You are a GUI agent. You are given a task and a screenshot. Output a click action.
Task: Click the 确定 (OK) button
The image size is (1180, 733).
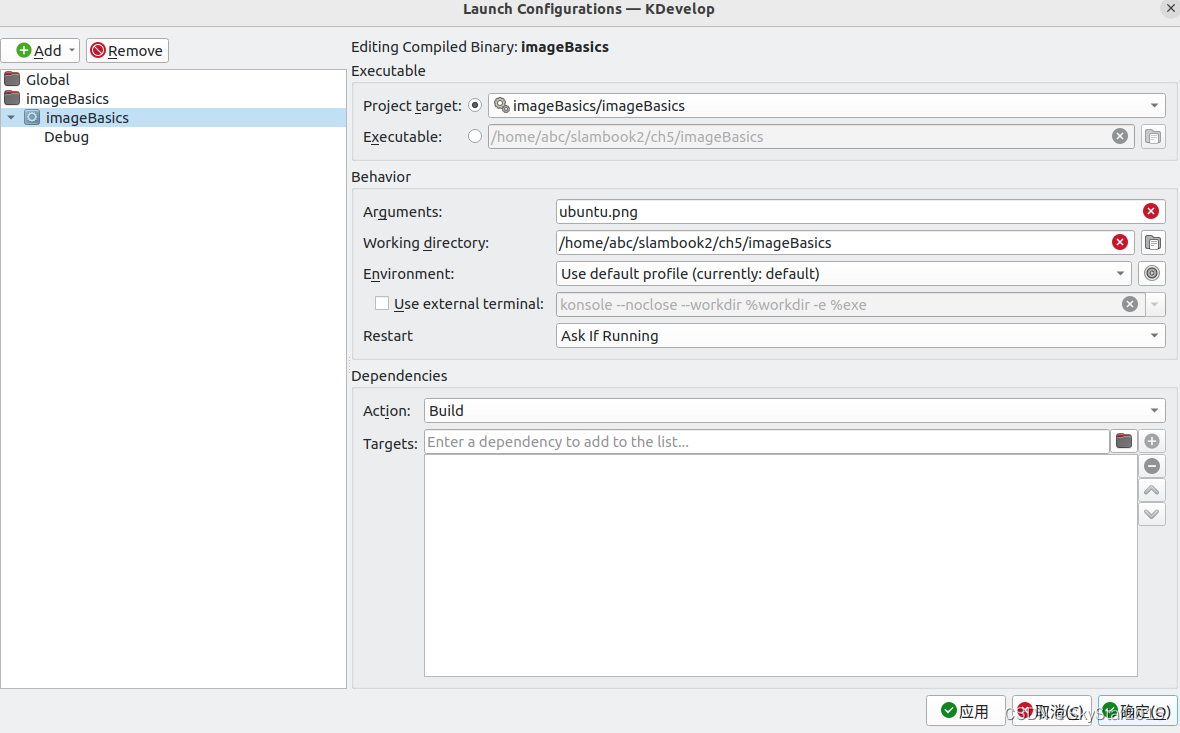point(1137,711)
